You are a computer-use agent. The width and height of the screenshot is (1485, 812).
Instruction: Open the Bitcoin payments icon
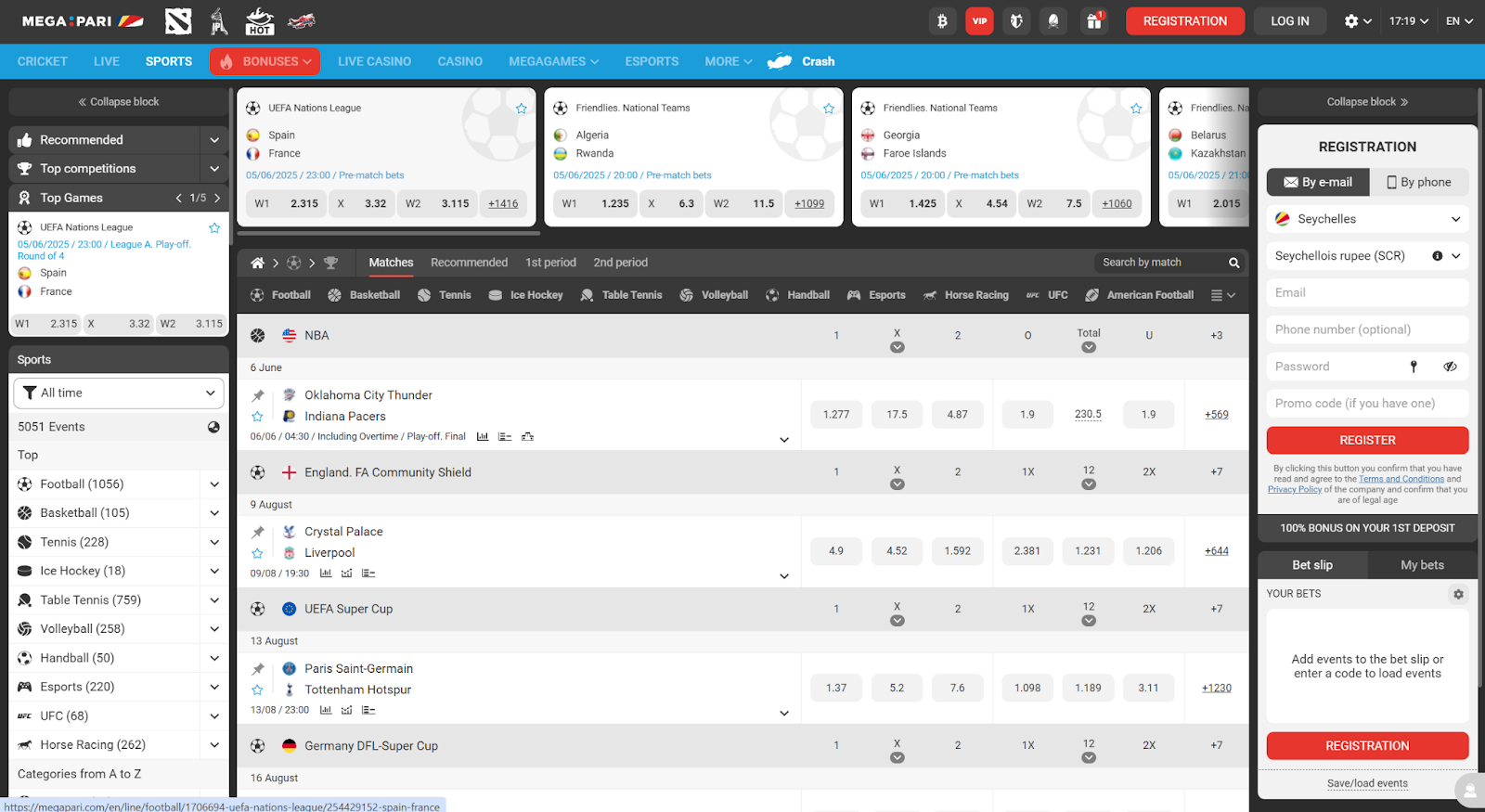pos(942,20)
